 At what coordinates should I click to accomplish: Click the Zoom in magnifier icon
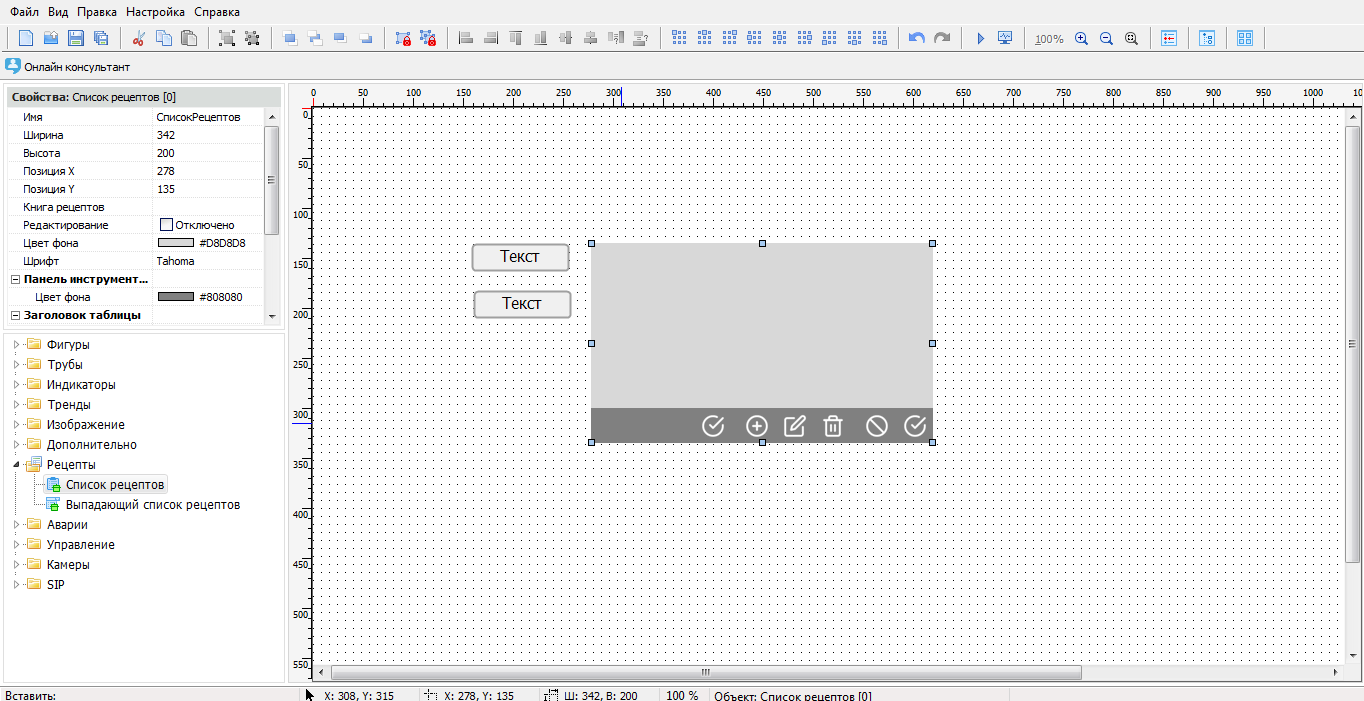(1081, 38)
